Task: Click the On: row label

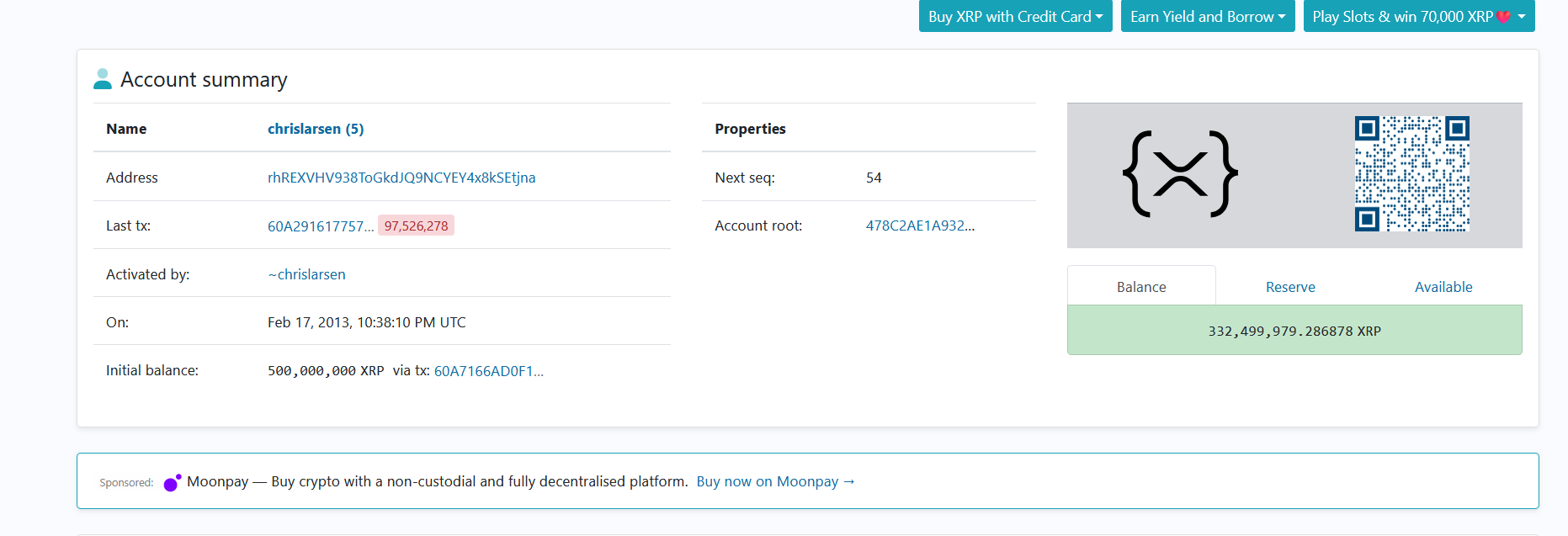Action: 117,322
